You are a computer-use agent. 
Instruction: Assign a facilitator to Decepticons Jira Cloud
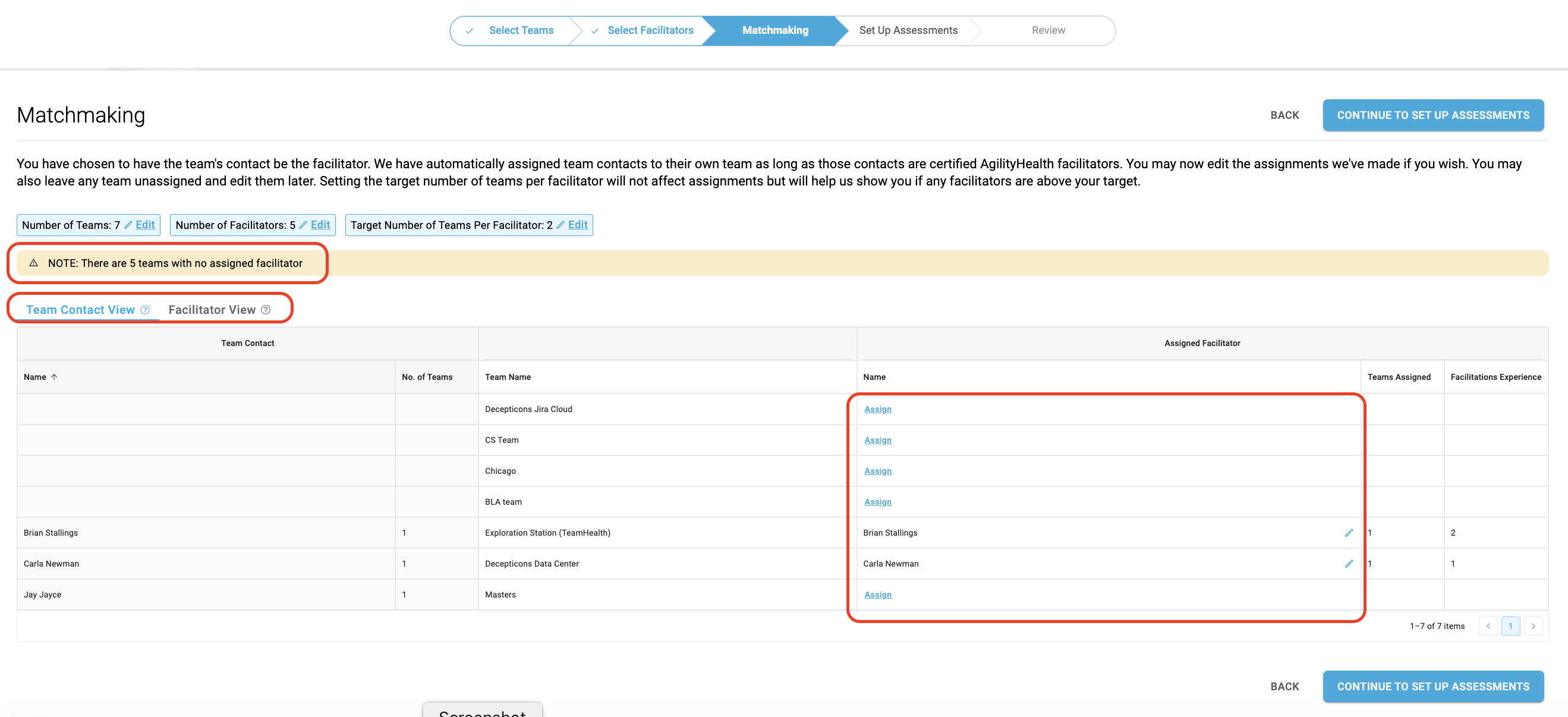pyautogui.click(x=878, y=409)
